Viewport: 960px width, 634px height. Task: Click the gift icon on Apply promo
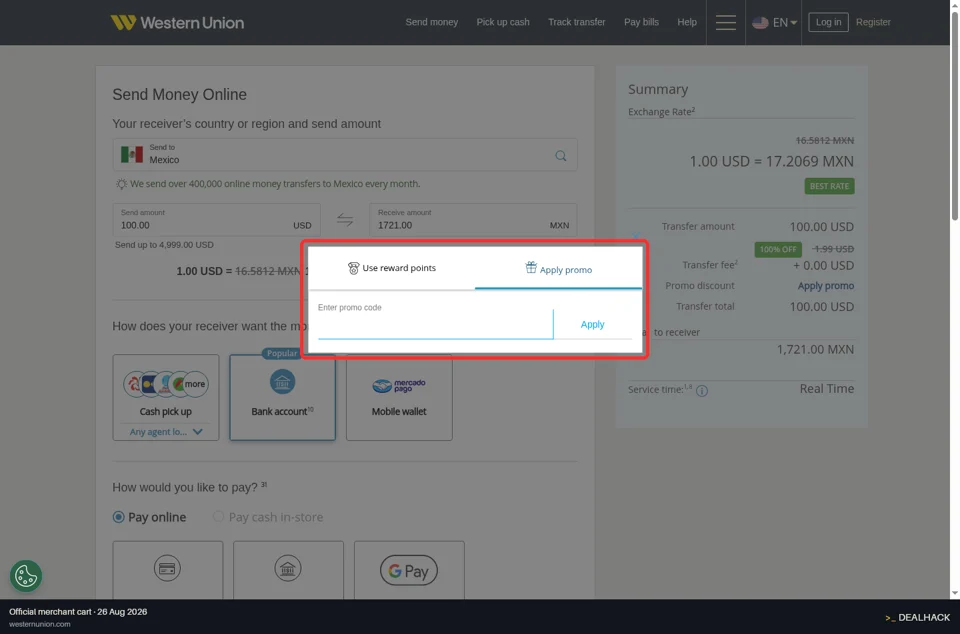(531, 267)
